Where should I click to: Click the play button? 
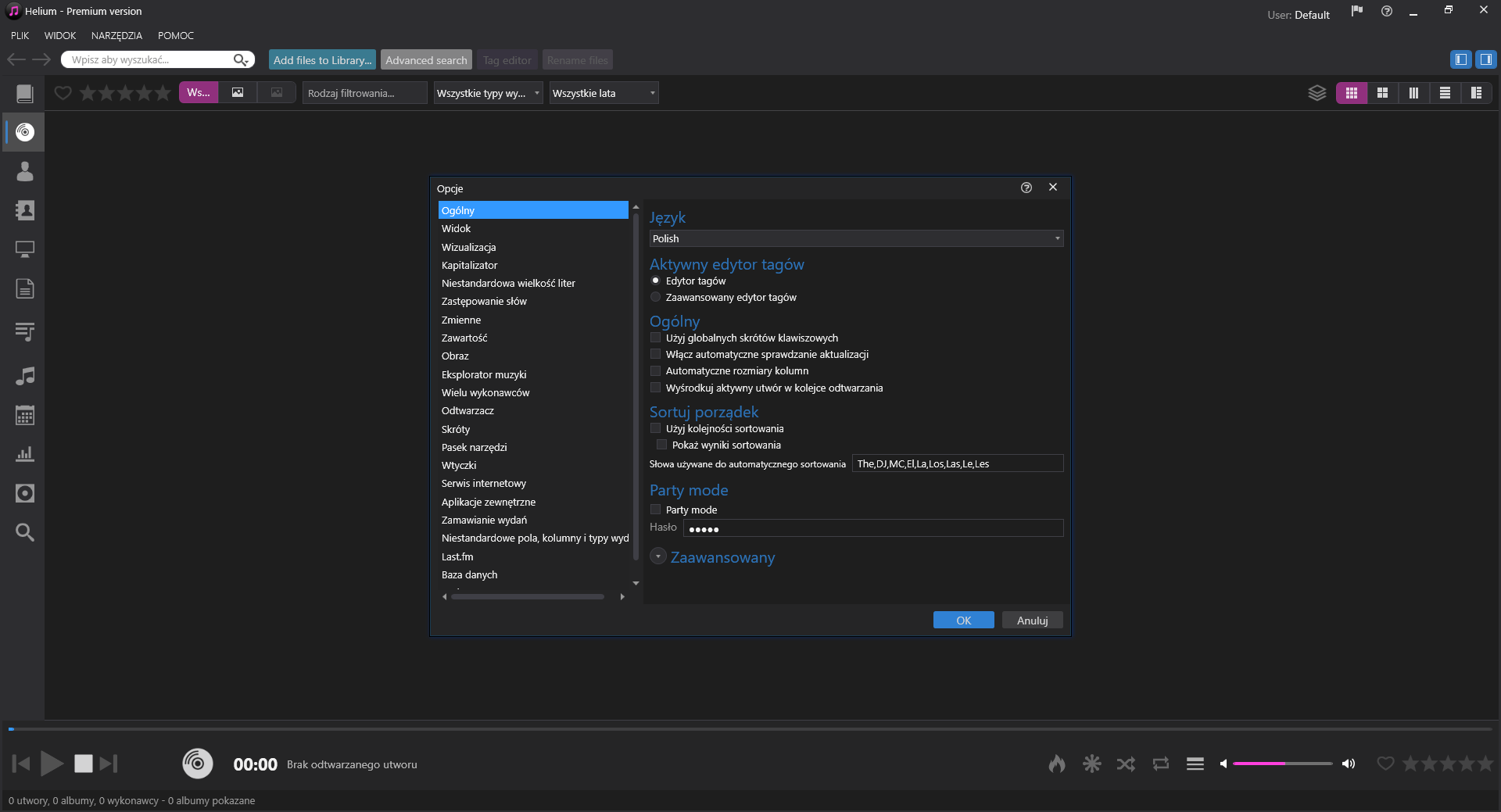coord(52,764)
